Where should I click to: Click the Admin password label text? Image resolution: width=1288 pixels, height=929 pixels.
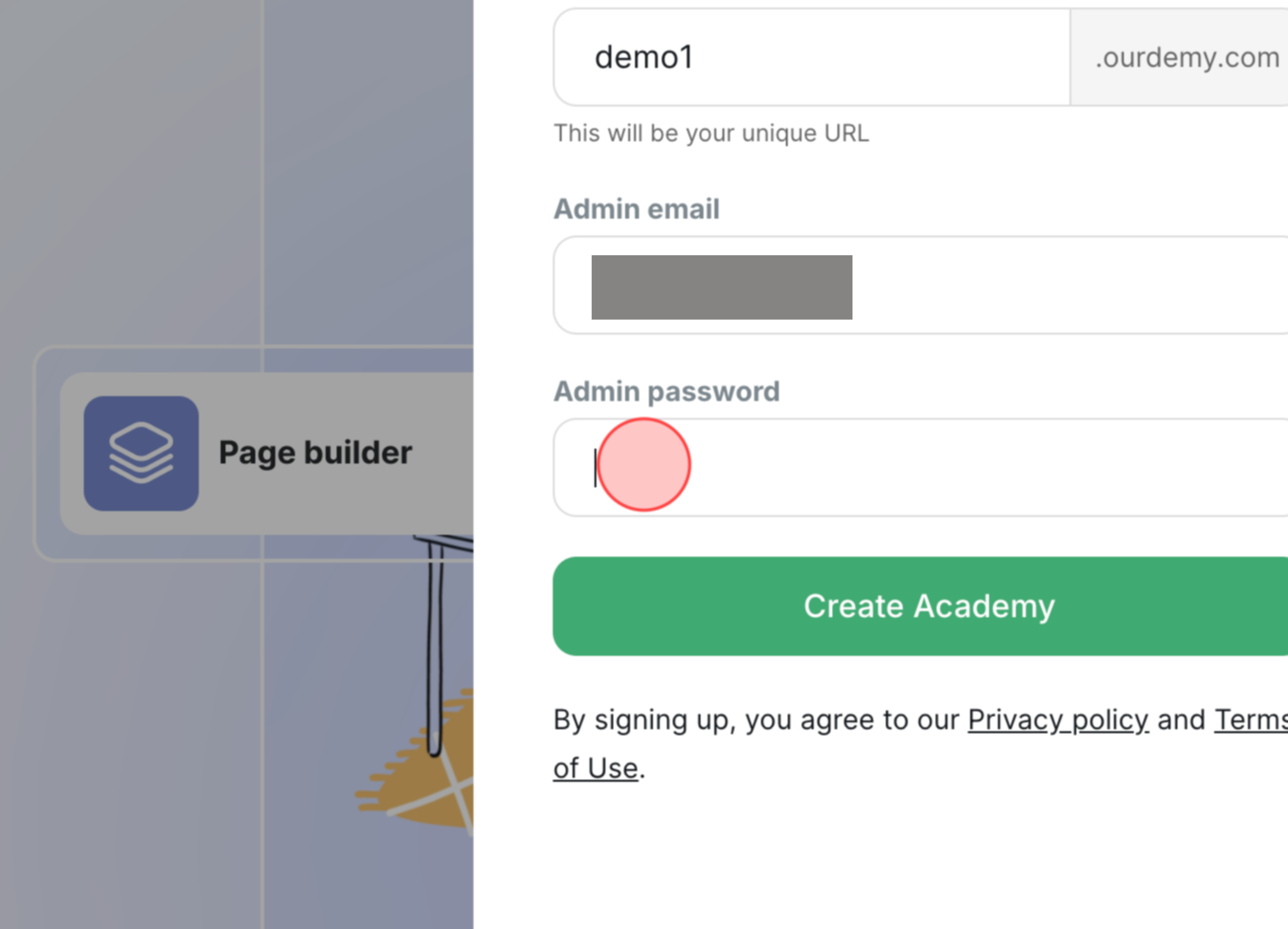tap(667, 391)
